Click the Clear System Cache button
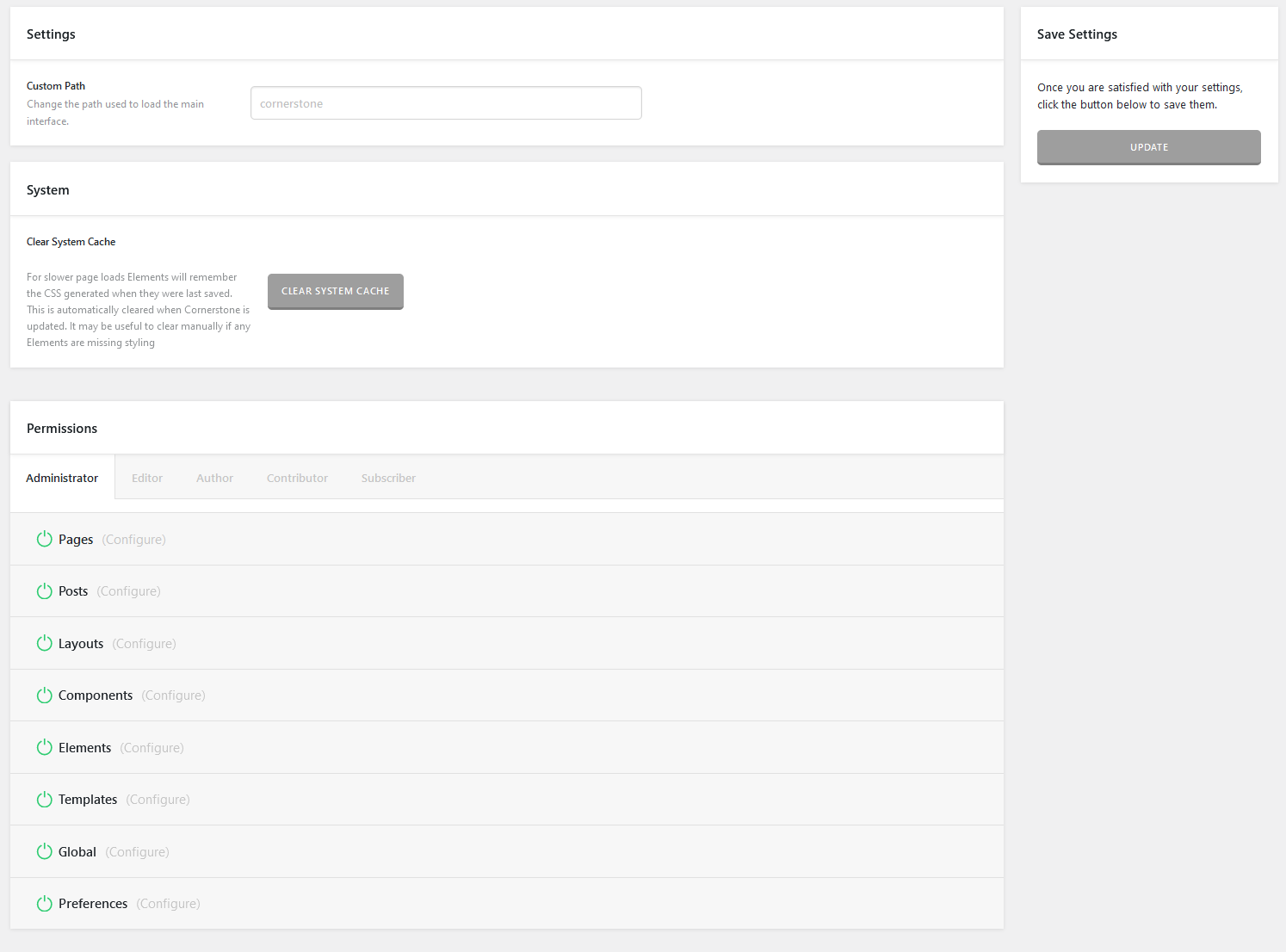This screenshot has width=1286, height=952. coord(335,292)
